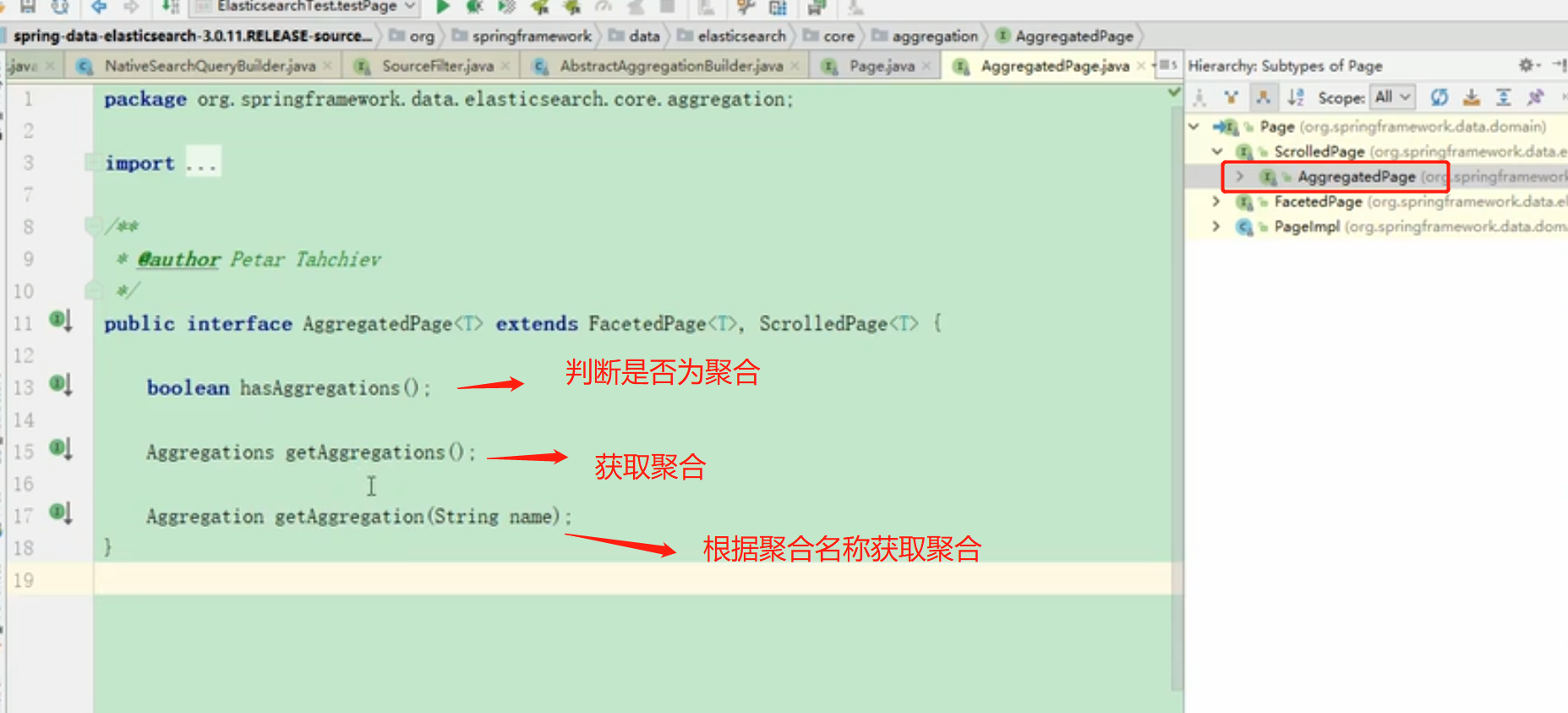Image resolution: width=1568 pixels, height=713 pixels.
Task: Click the implemented-marker gutter icon on line 13
Action: click(x=60, y=385)
